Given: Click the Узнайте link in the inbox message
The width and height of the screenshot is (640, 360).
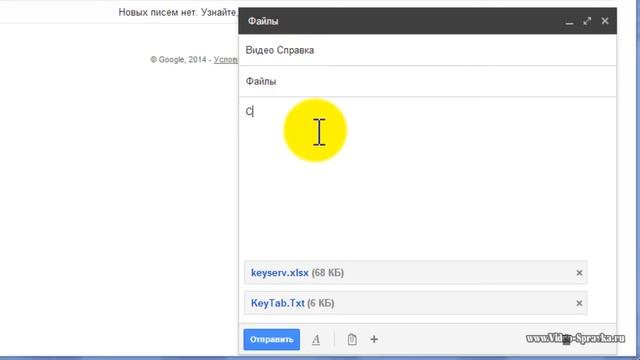Looking at the screenshot, I should 219,12.
